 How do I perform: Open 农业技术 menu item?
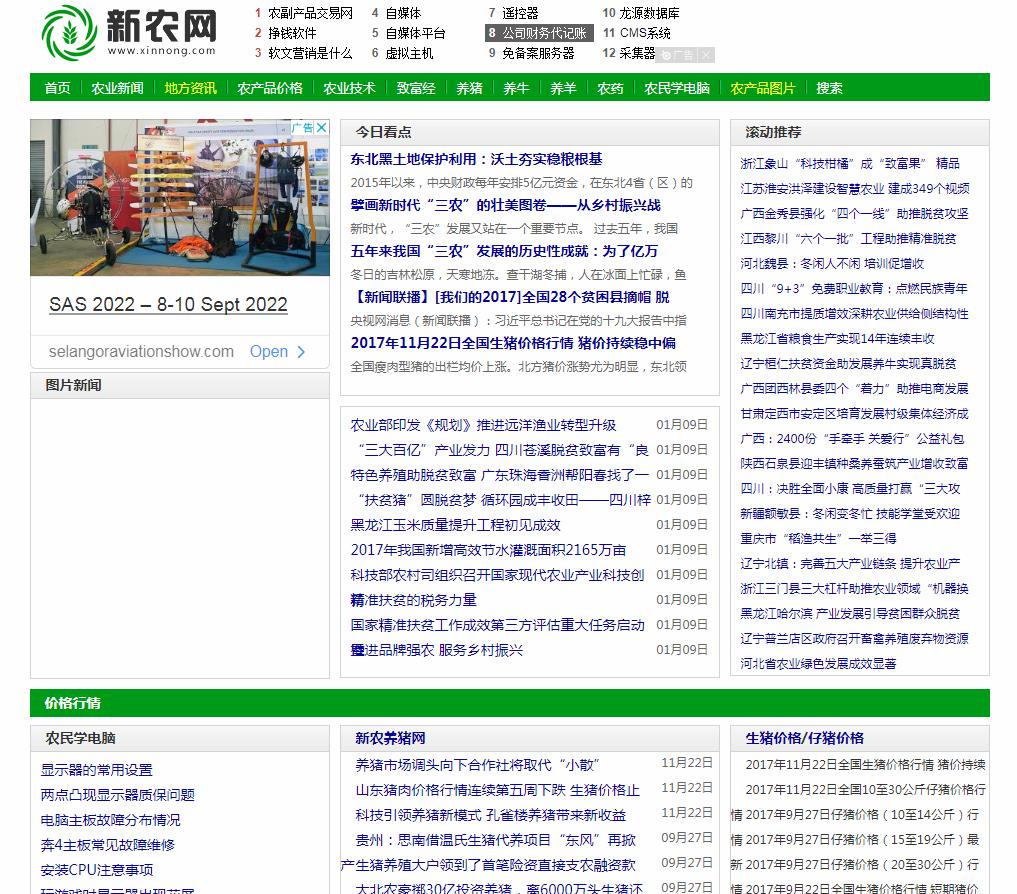coord(350,88)
